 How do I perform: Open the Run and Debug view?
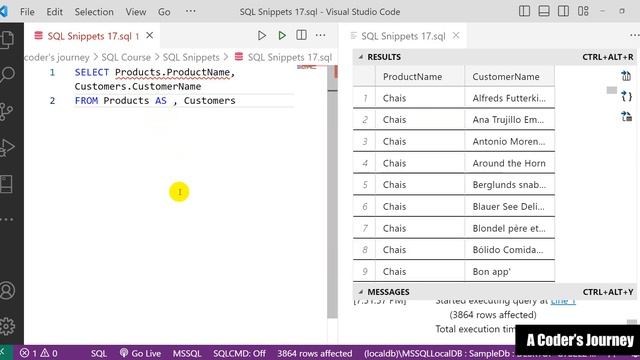click(7, 147)
